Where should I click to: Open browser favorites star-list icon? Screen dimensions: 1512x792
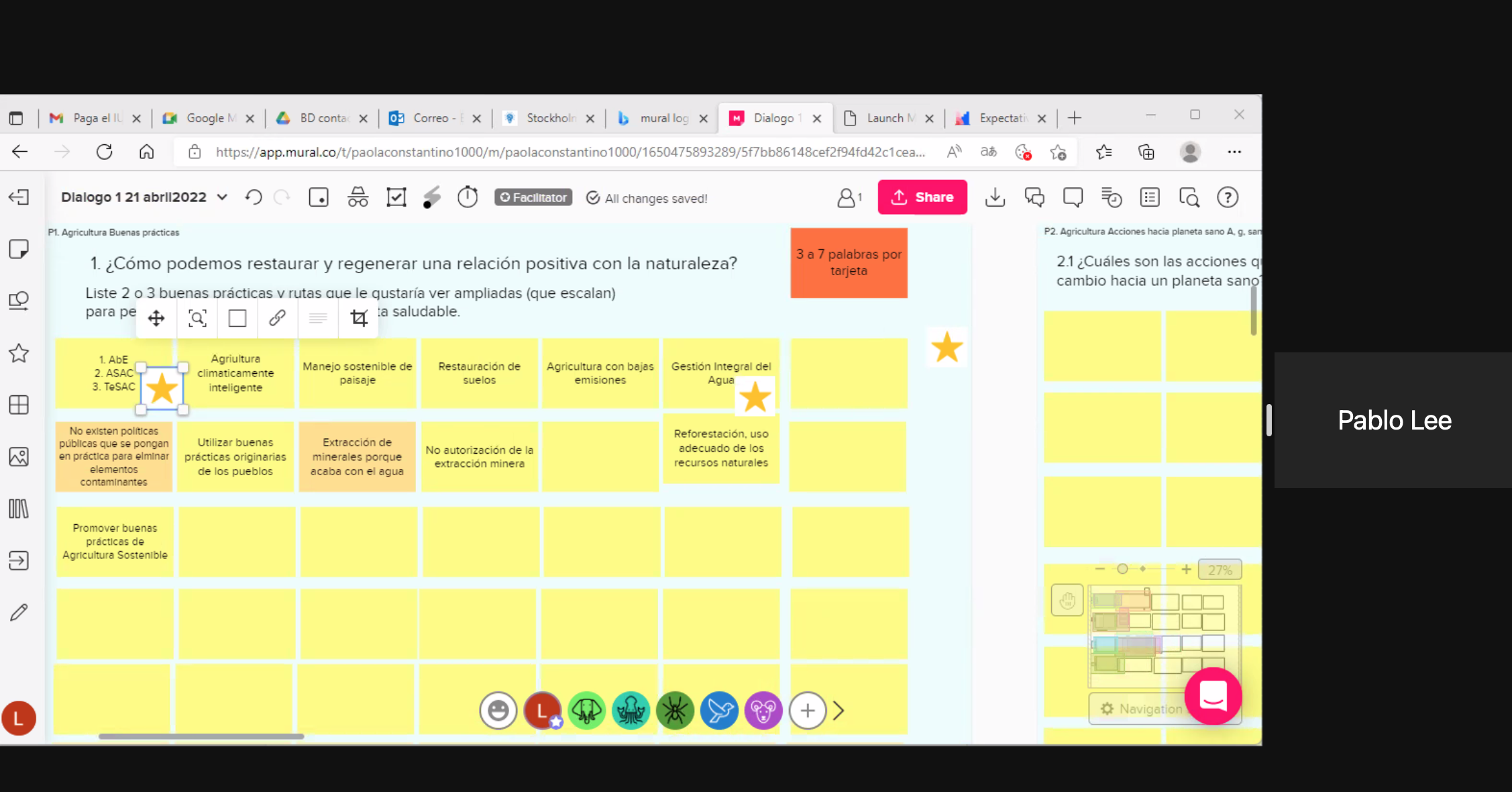pyautogui.click(x=1103, y=152)
